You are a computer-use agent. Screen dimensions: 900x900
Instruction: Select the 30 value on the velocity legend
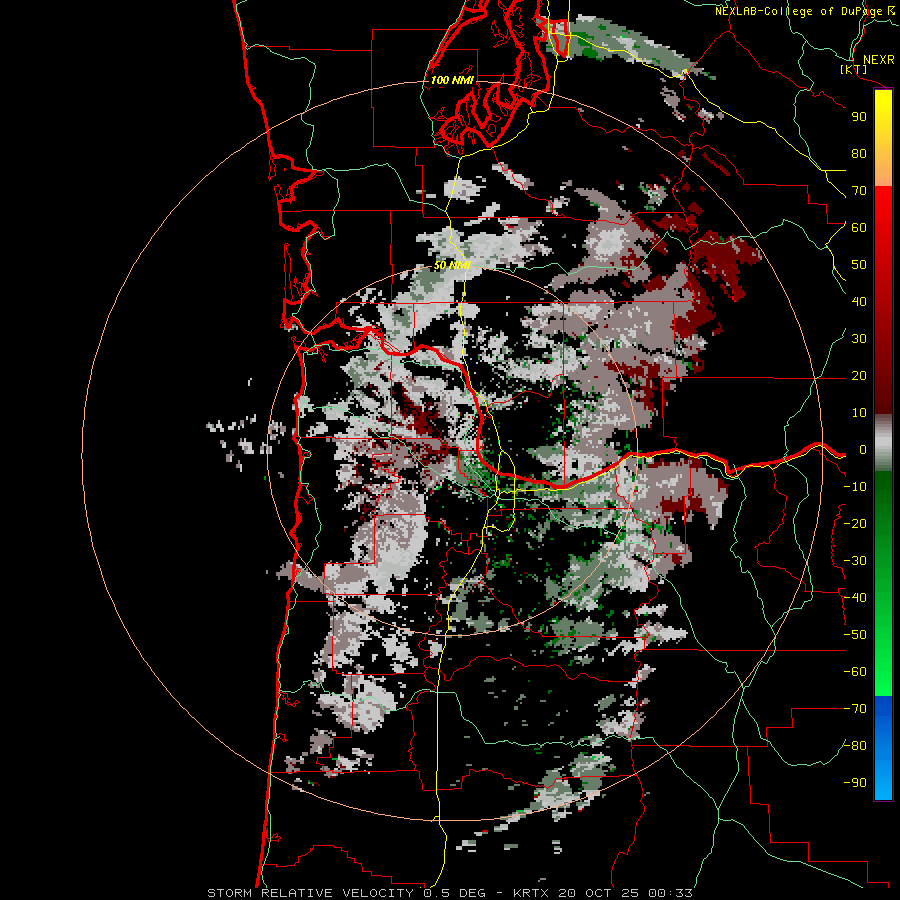(859, 339)
